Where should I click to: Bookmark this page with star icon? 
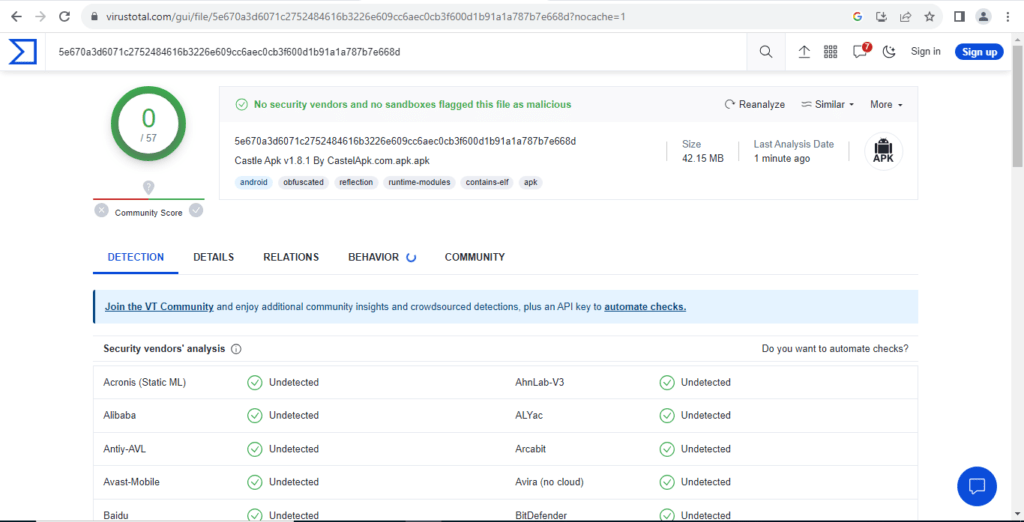[929, 17]
